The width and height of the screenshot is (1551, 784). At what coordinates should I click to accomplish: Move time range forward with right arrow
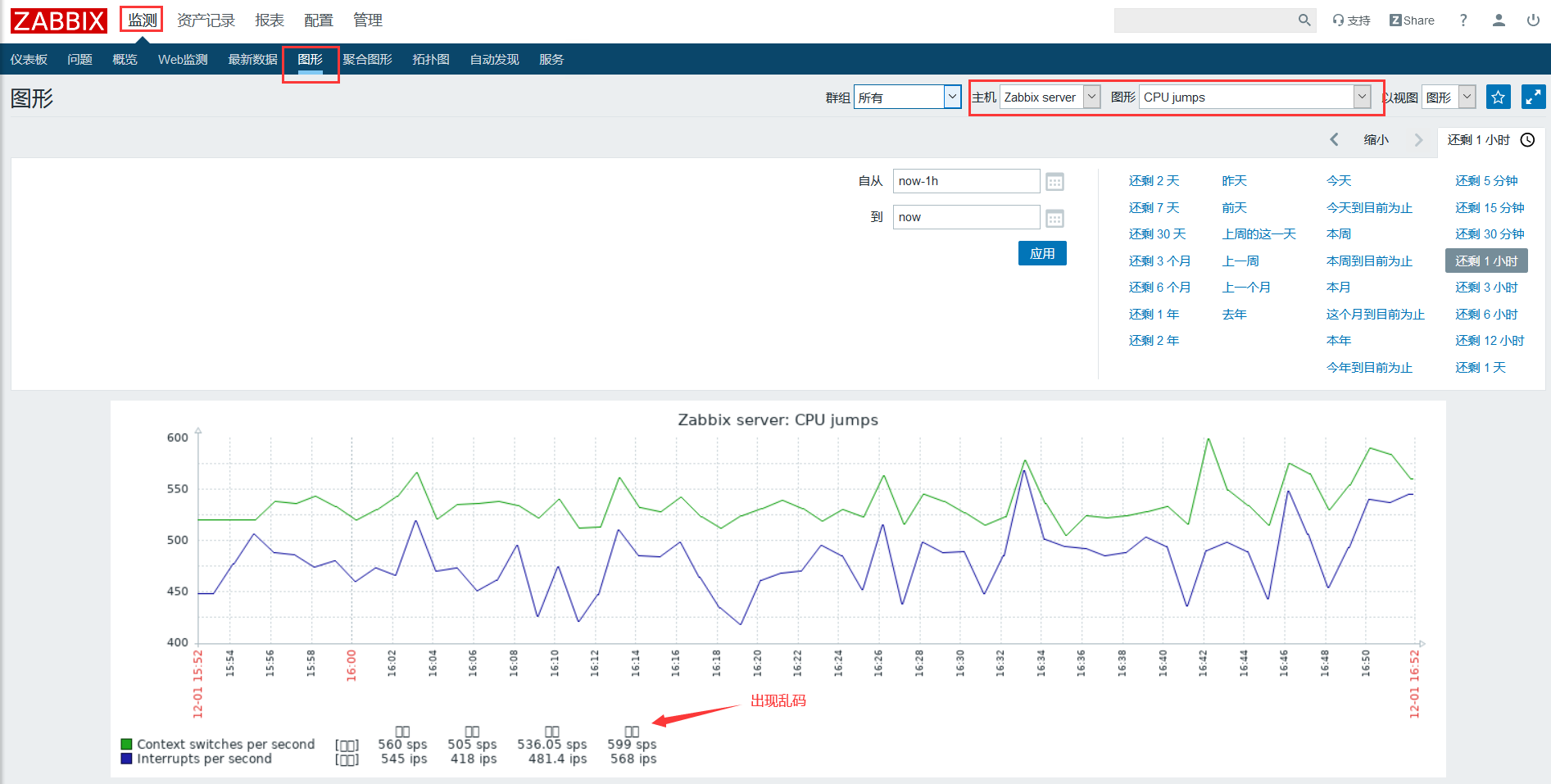[x=1418, y=140]
